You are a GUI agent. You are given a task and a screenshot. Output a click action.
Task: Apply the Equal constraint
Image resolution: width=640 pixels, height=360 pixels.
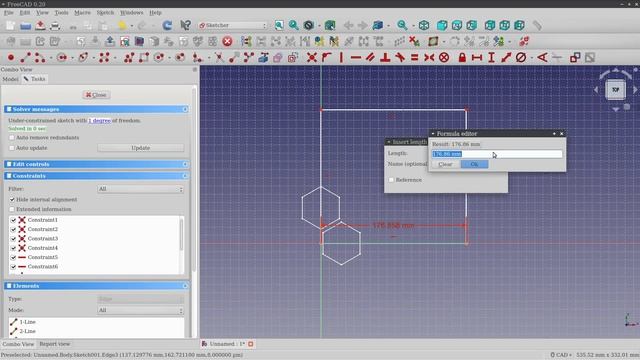(x=415, y=58)
